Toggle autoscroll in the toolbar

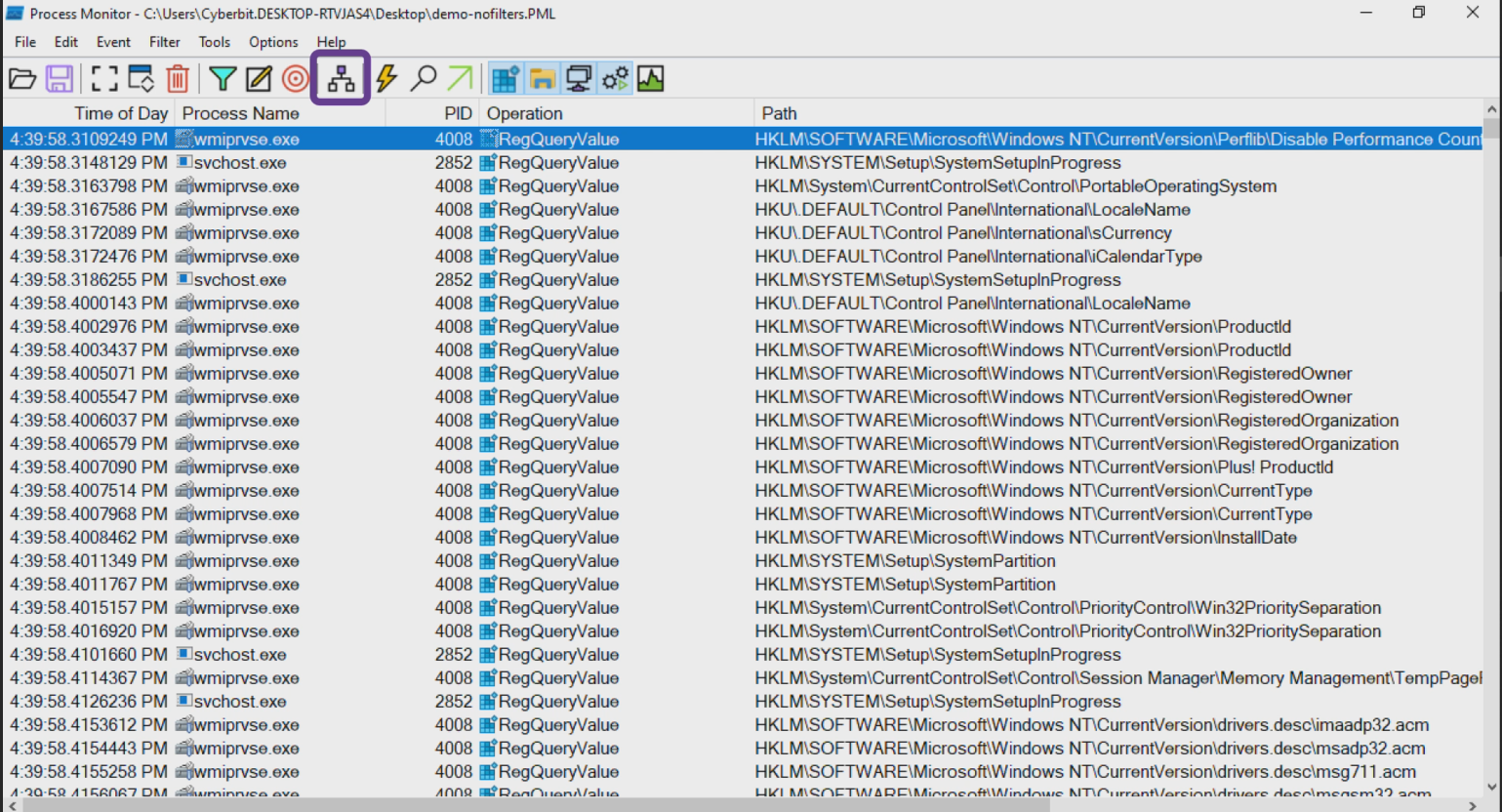coord(141,79)
